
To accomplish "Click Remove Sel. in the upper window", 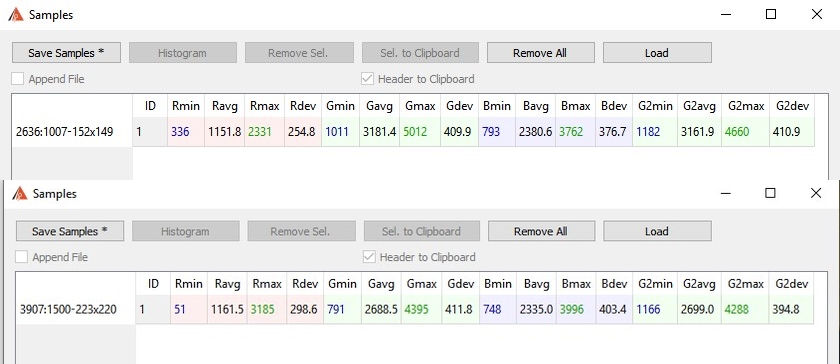I will (x=298, y=53).
